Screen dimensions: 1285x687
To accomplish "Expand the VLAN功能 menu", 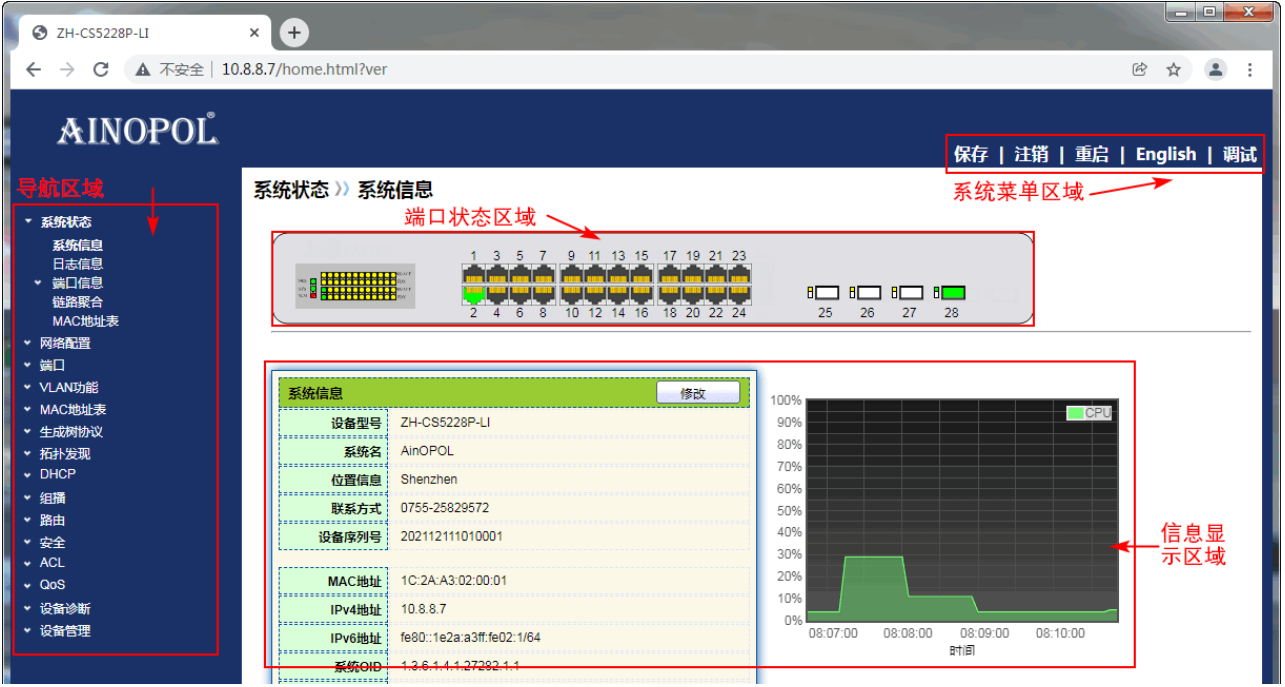I will pyautogui.click(x=68, y=387).
